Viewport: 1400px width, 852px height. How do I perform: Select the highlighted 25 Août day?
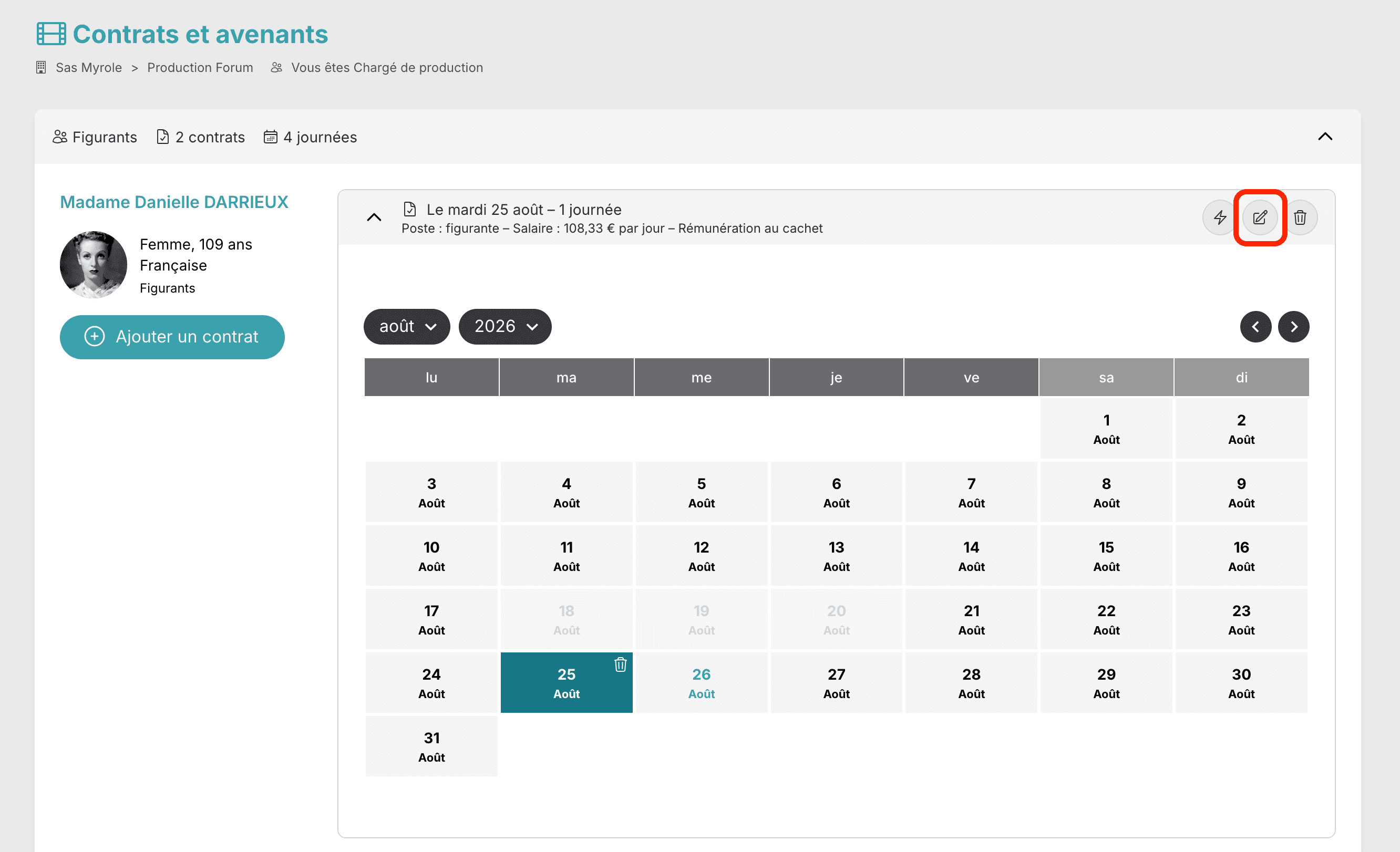pyautogui.click(x=567, y=682)
